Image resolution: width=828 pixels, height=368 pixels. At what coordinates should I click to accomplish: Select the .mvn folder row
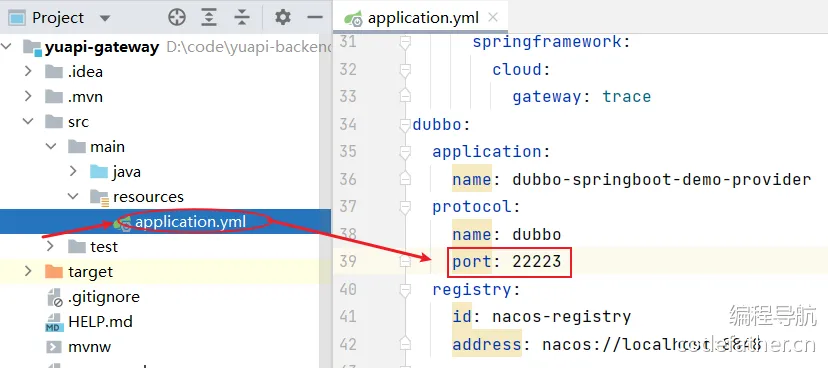[166, 97]
